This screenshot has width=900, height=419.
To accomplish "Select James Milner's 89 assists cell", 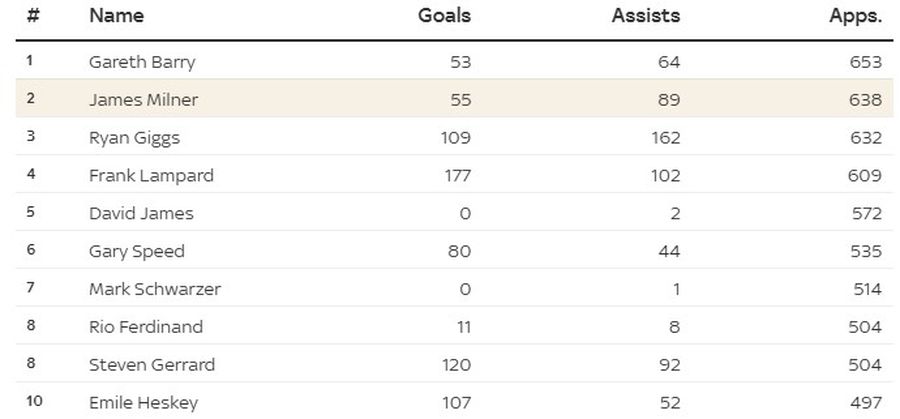I will 669,100.
